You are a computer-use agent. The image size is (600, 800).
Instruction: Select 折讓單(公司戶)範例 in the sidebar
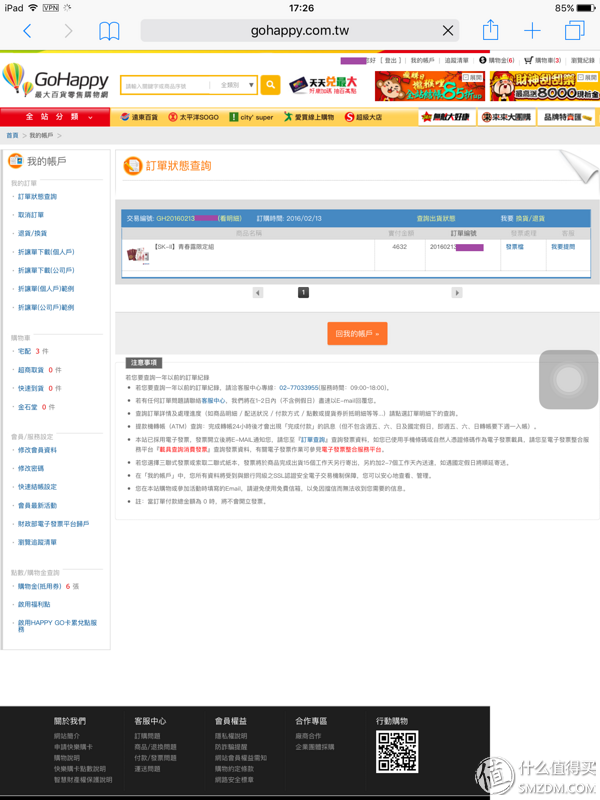pyautogui.click(x=46, y=307)
